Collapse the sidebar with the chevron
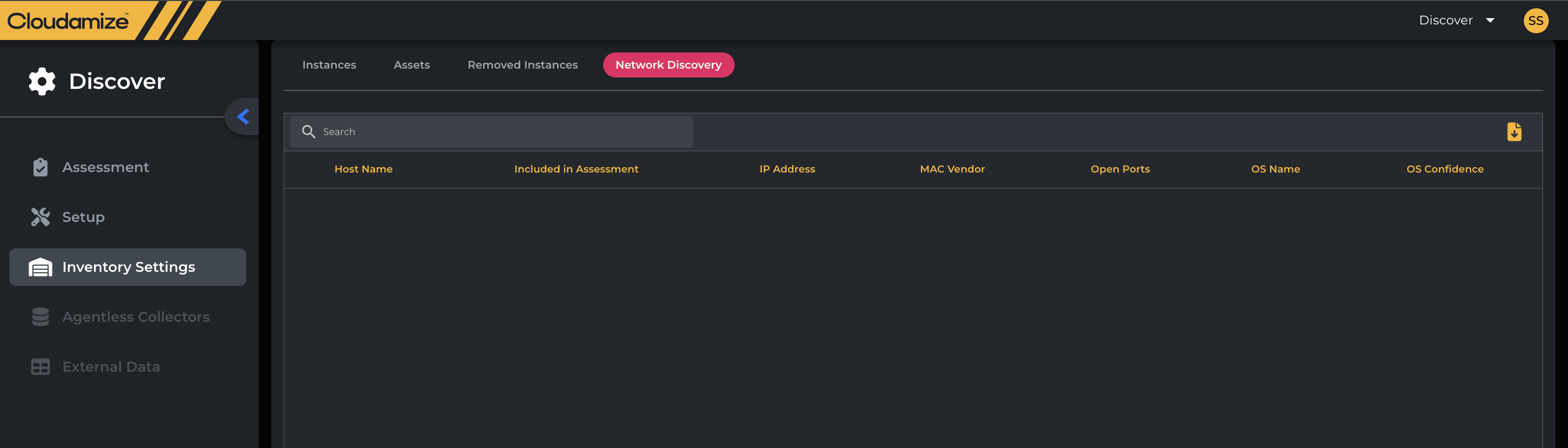The height and width of the screenshot is (448, 1568). 244,116
